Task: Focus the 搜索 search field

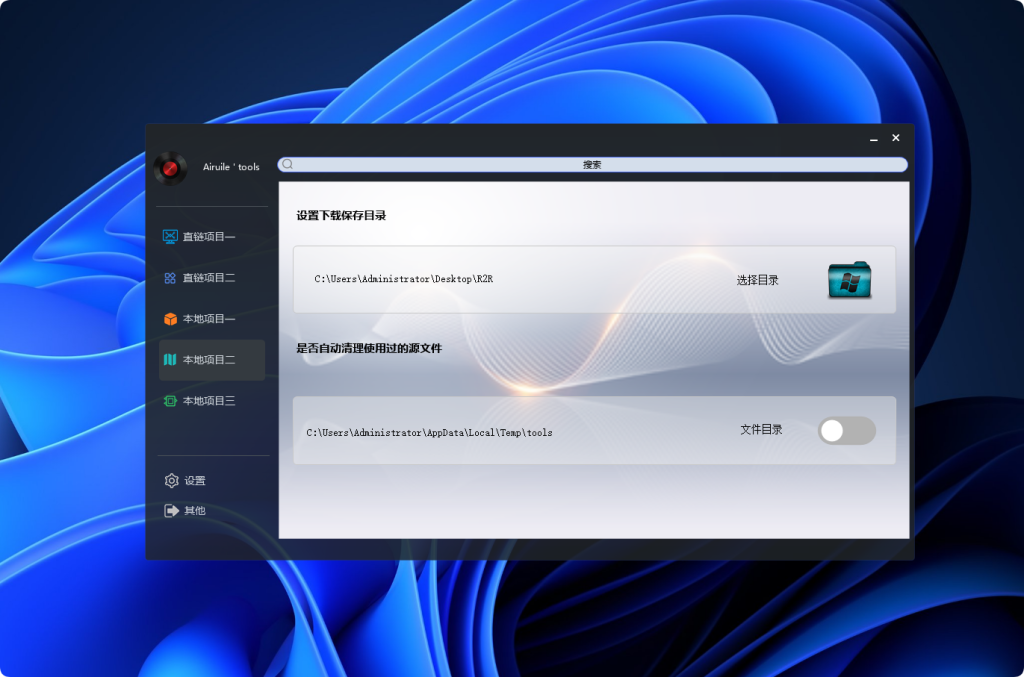Action: coord(592,165)
